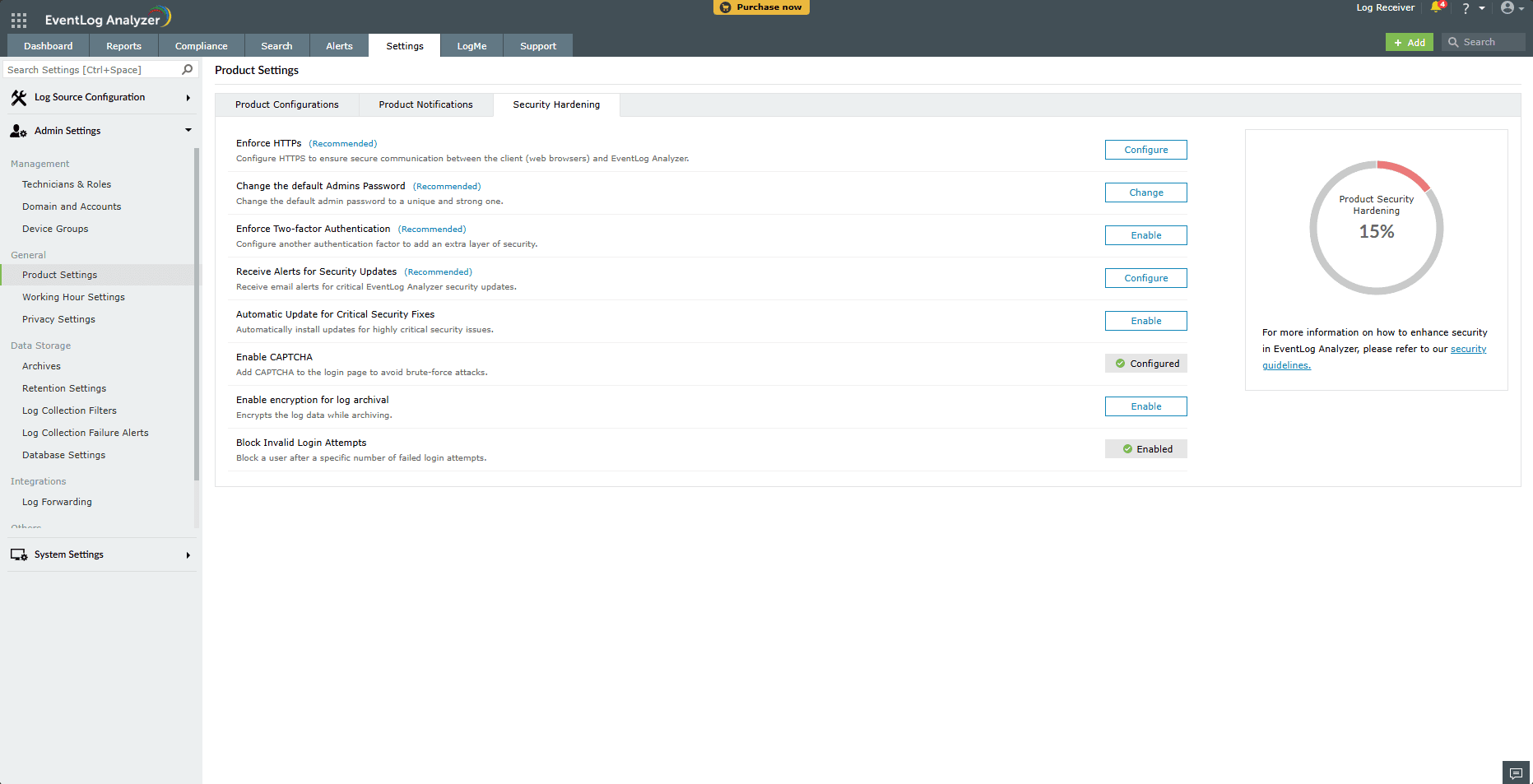1533x784 pixels.
Task: Open the security guidelines link
Action: point(1374,357)
